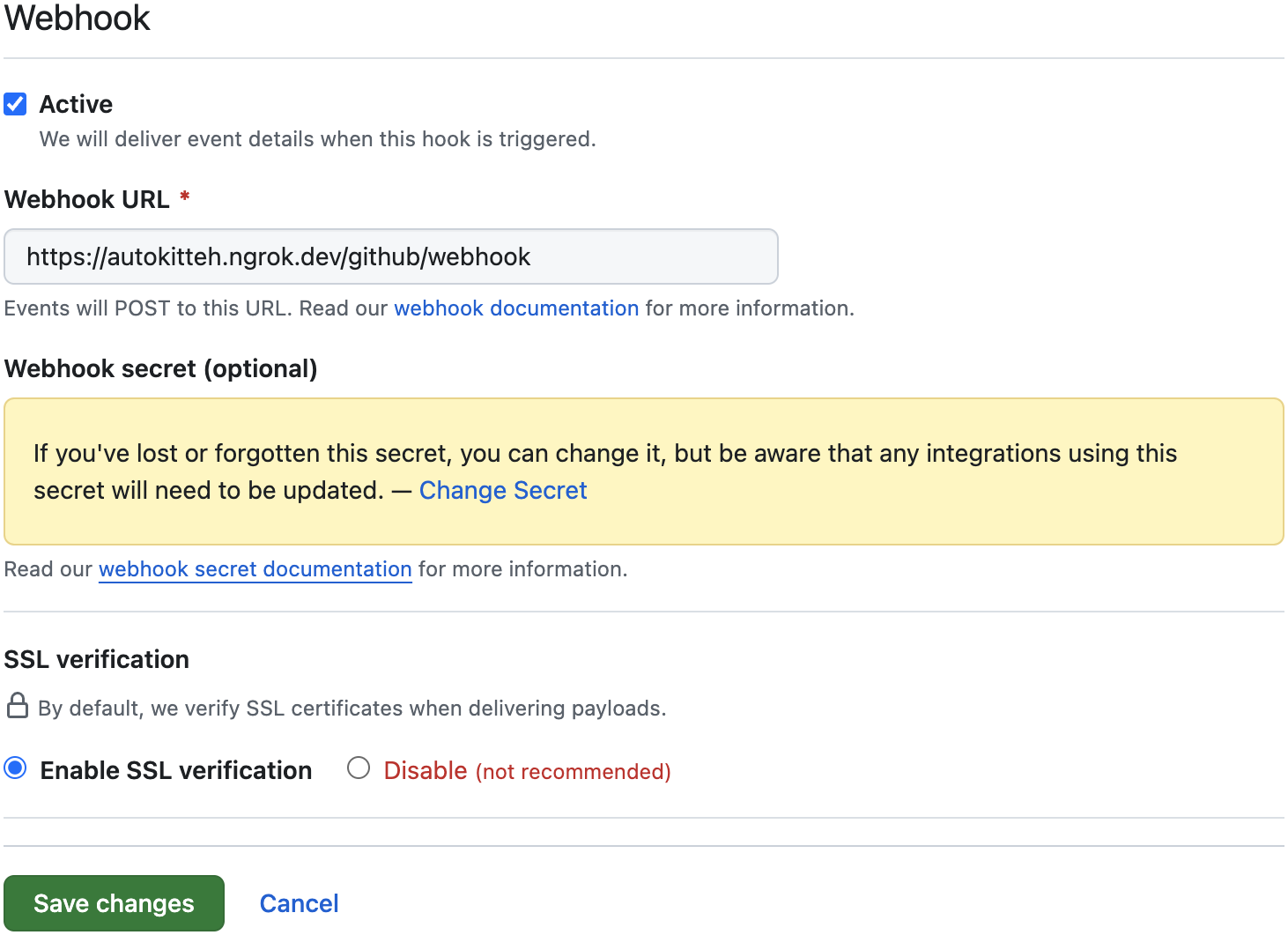Click the Webhook heading text
Screen dimensions: 1288x935
click(78, 18)
